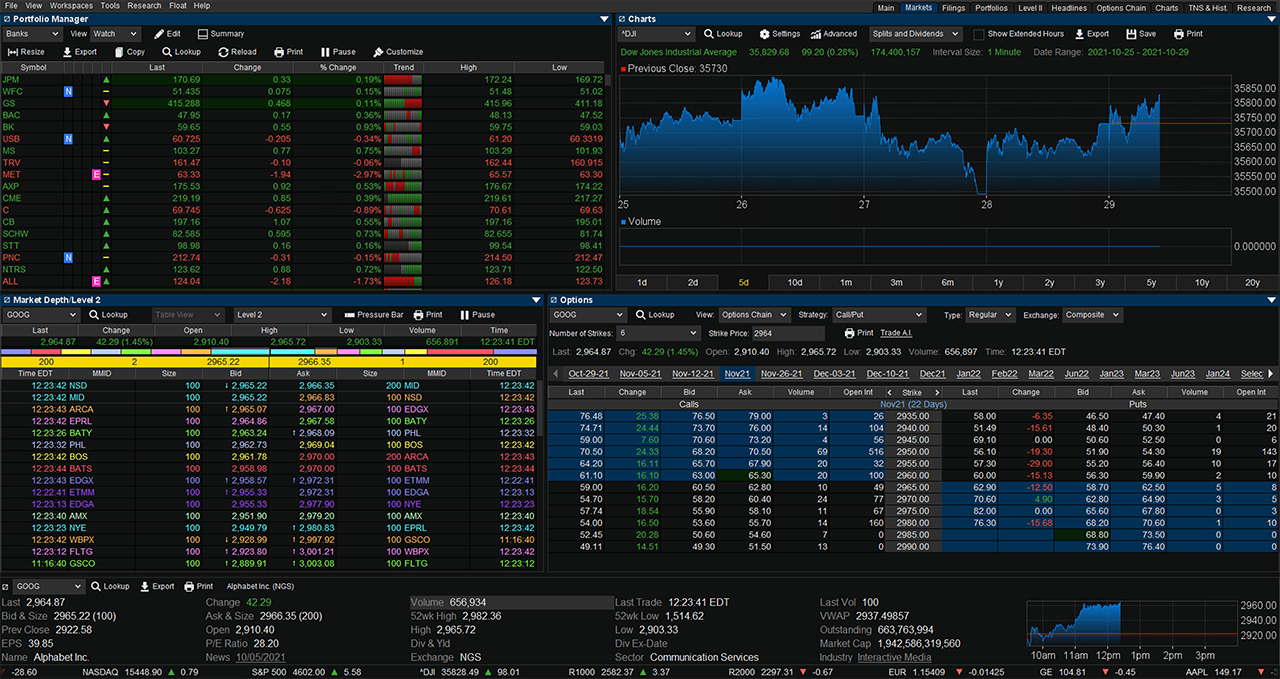Screen dimensions: 1280x679
Task: Select the Jan22 expiration tab
Action: point(968,374)
